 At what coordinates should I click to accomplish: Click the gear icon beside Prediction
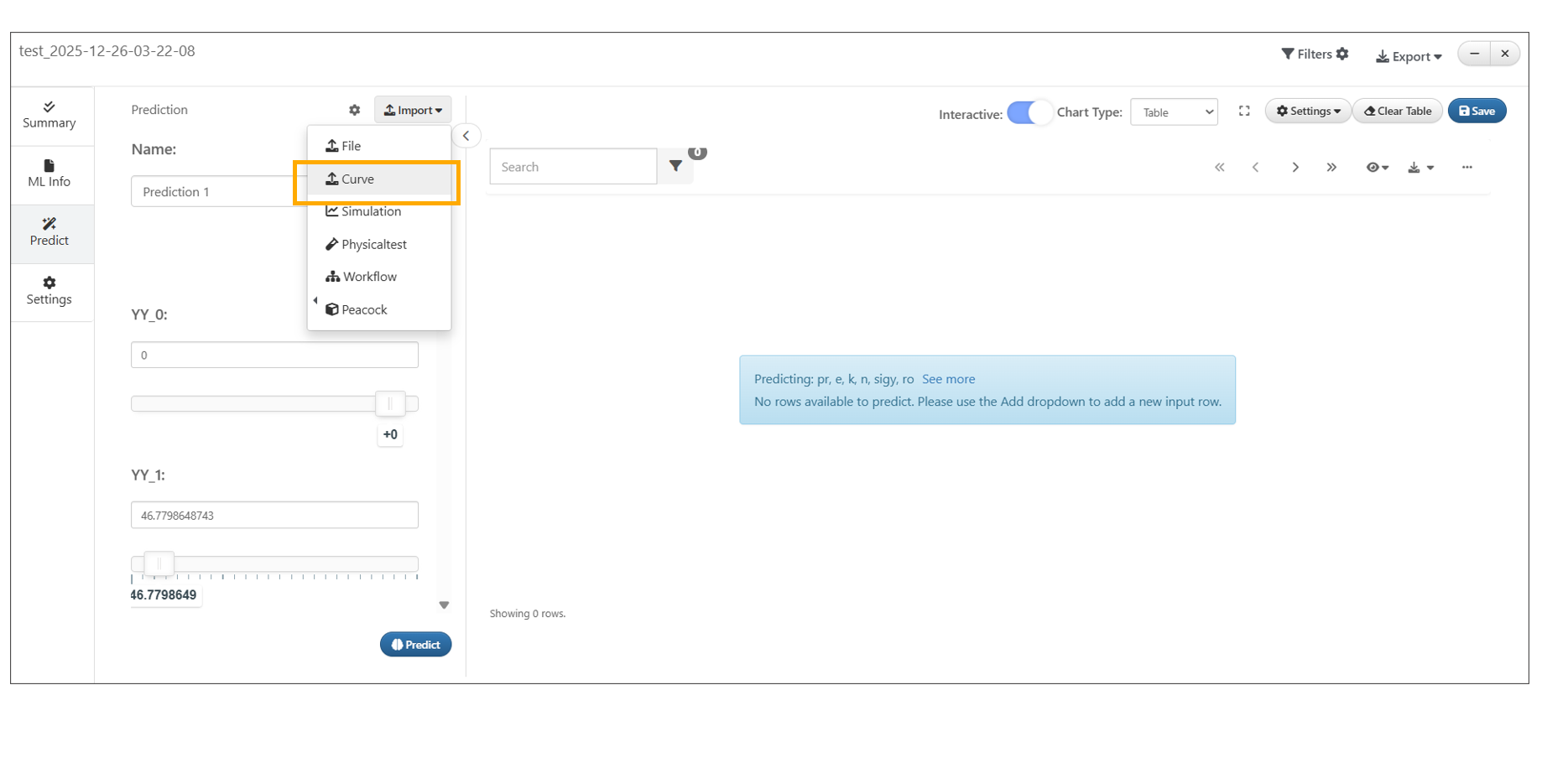(x=354, y=110)
